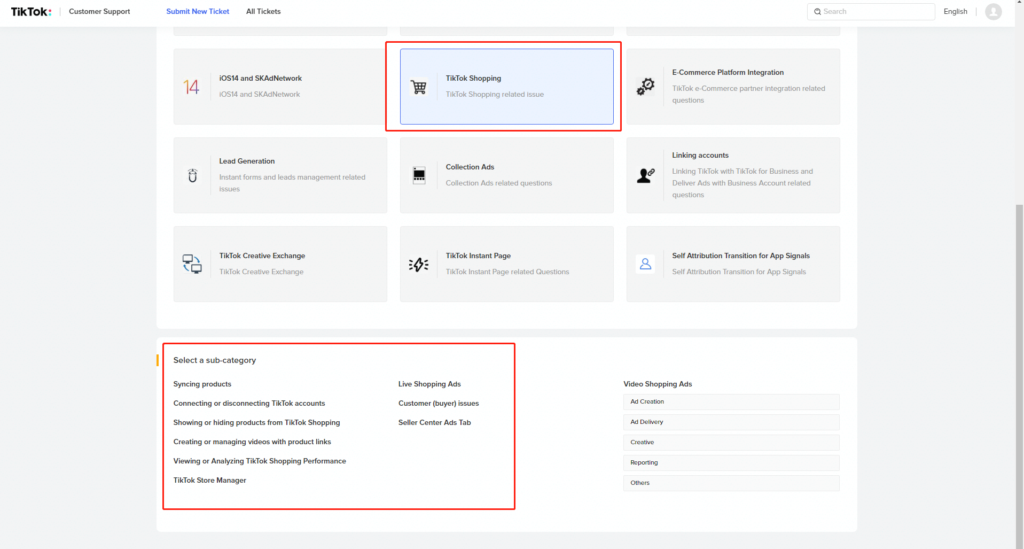The image size is (1024, 549).
Task: Select Customer (buyer) issues sub-category
Action: tap(438, 403)
